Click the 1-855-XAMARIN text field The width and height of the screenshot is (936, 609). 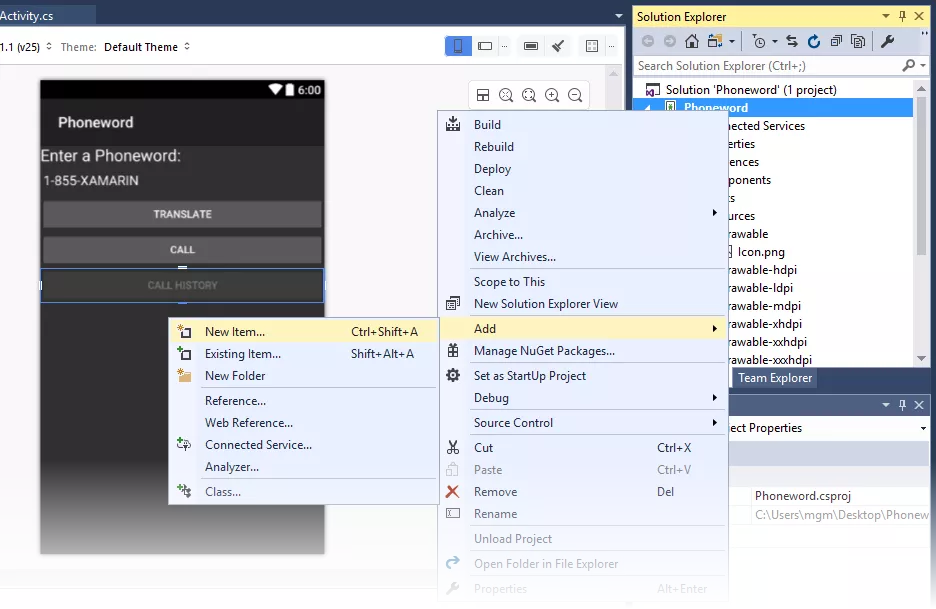pos(182,181)
